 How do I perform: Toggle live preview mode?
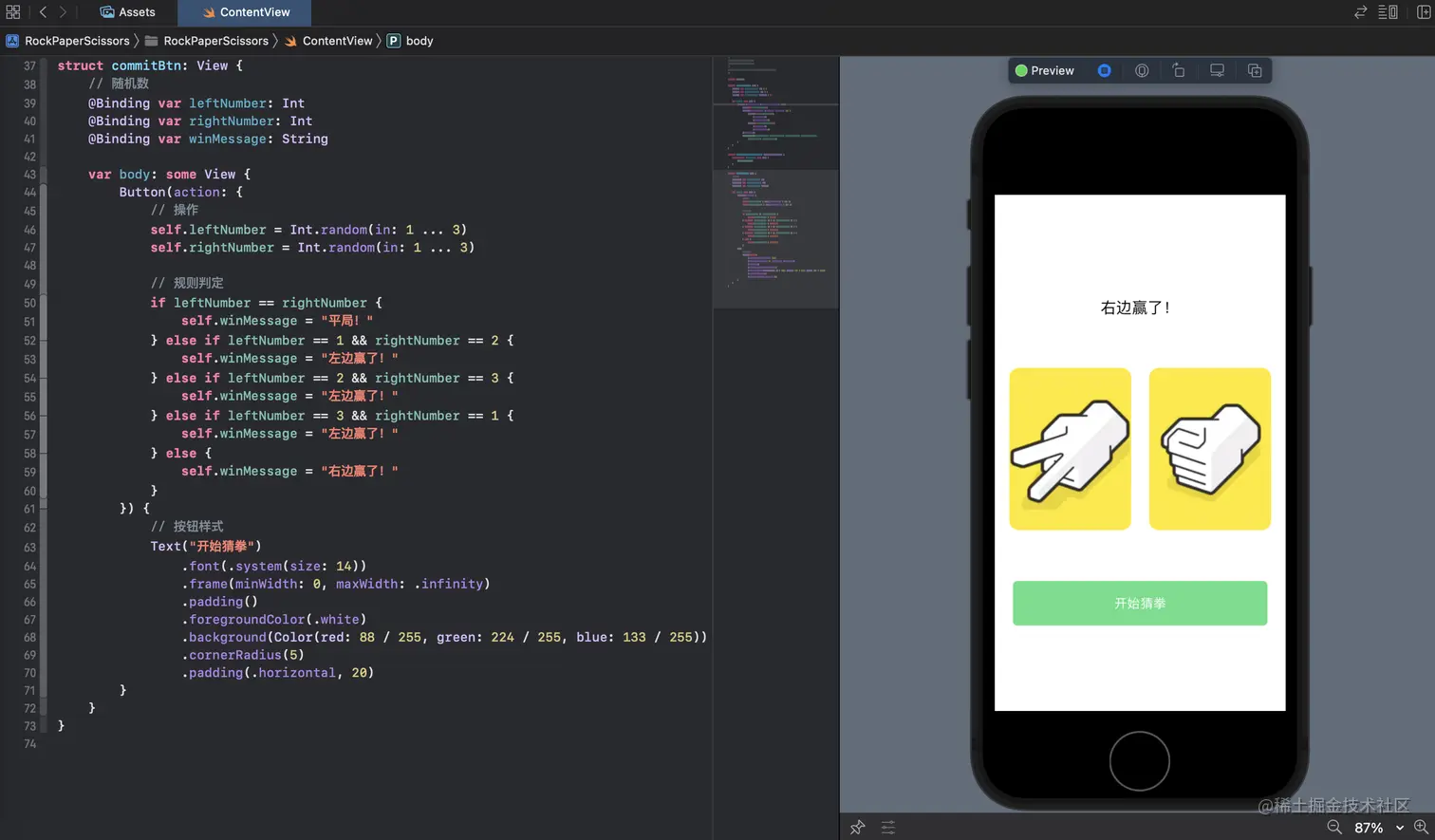coord(1105,70)
